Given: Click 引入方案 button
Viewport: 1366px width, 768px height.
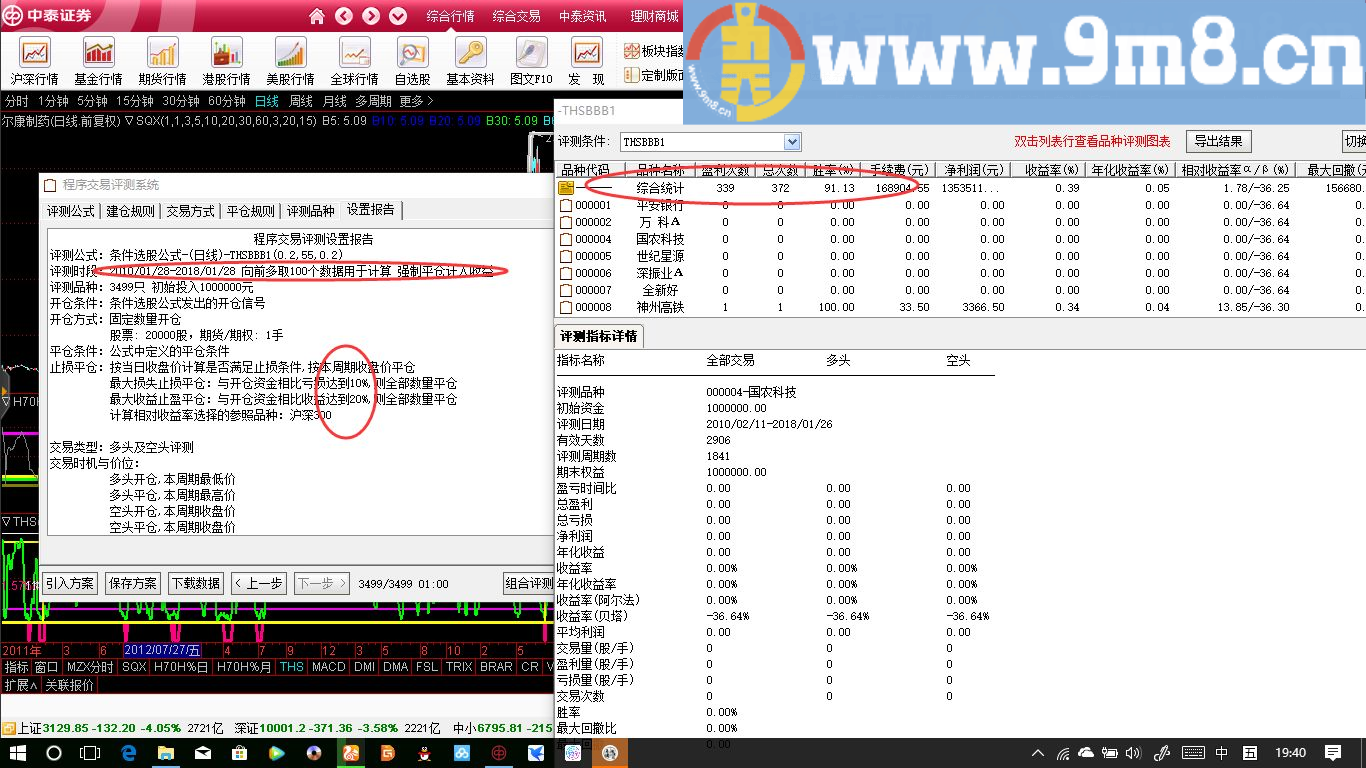Looking at the screenshot, I should pyautogui.click(x=70, y=583).
